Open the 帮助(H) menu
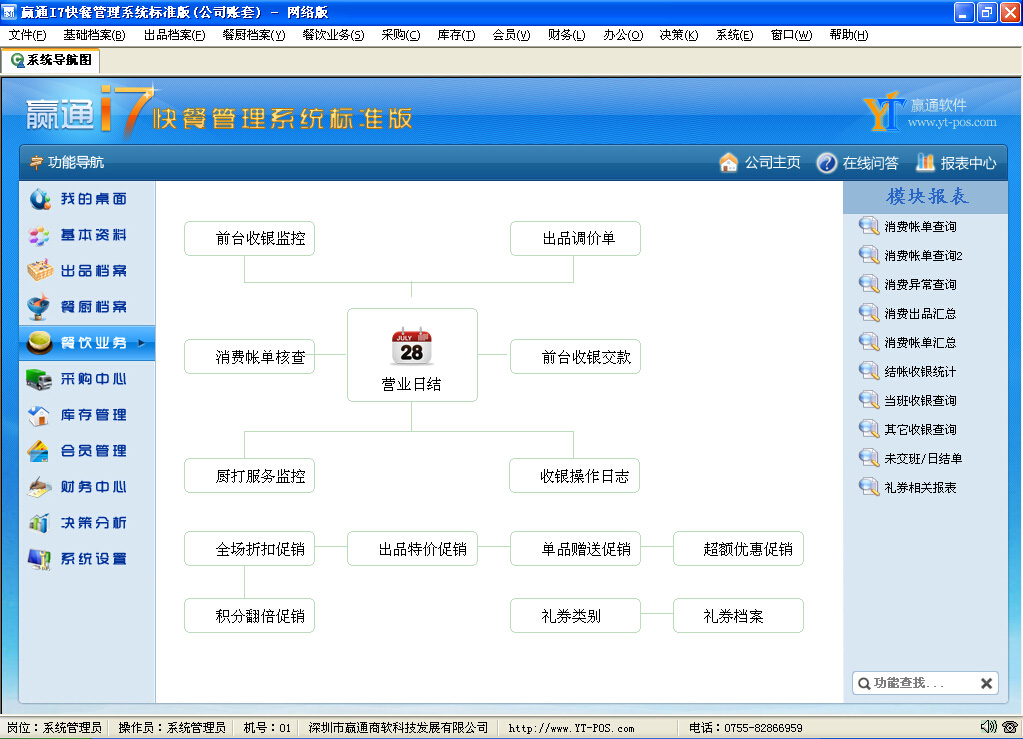 click(x=849, y=35)
